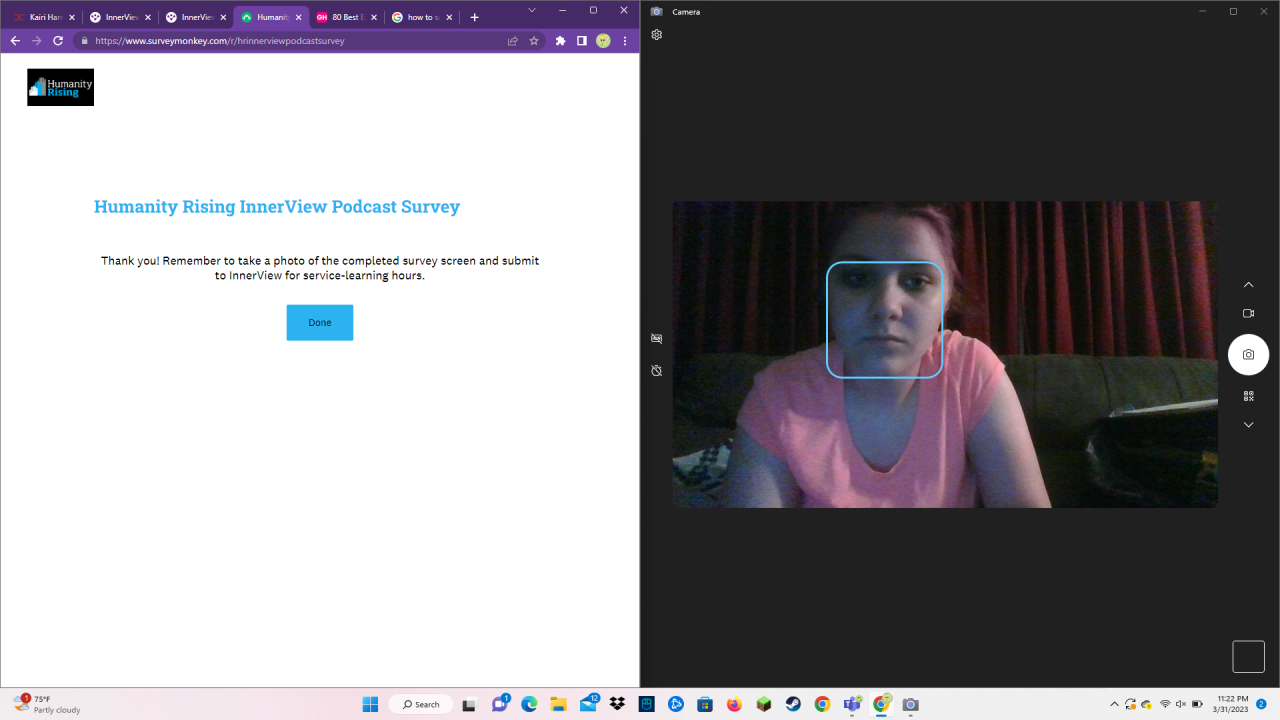Switch Camera app to barcode scanner mode
The image size is (1280, 720).
1248,396
